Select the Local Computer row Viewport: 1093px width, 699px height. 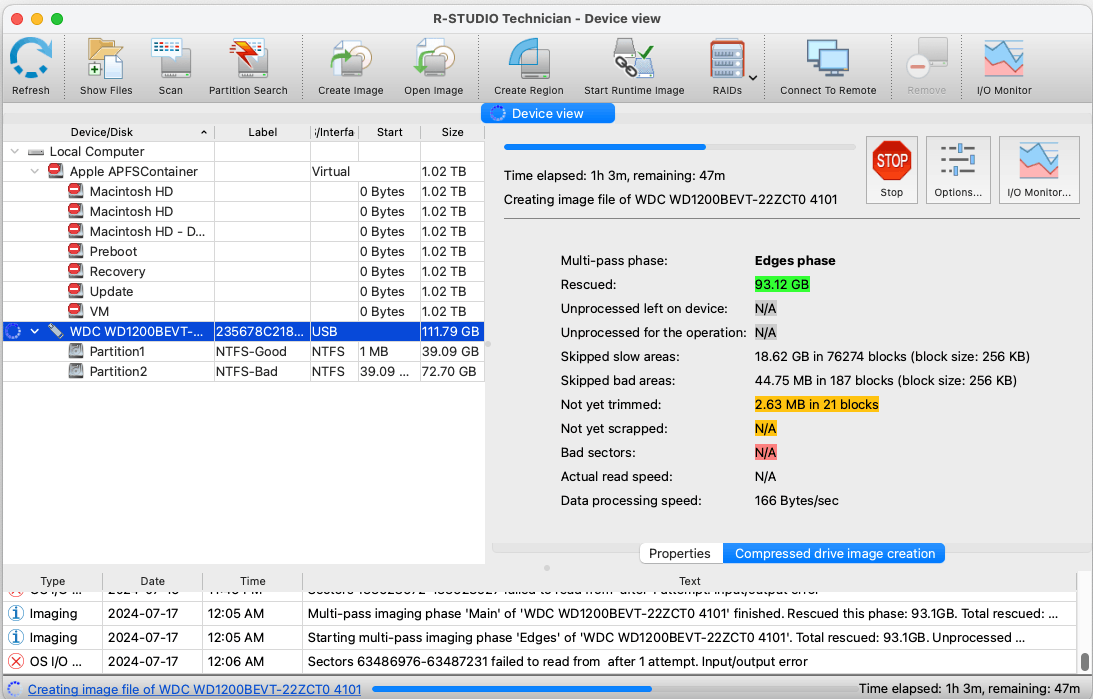coord(243,151)
